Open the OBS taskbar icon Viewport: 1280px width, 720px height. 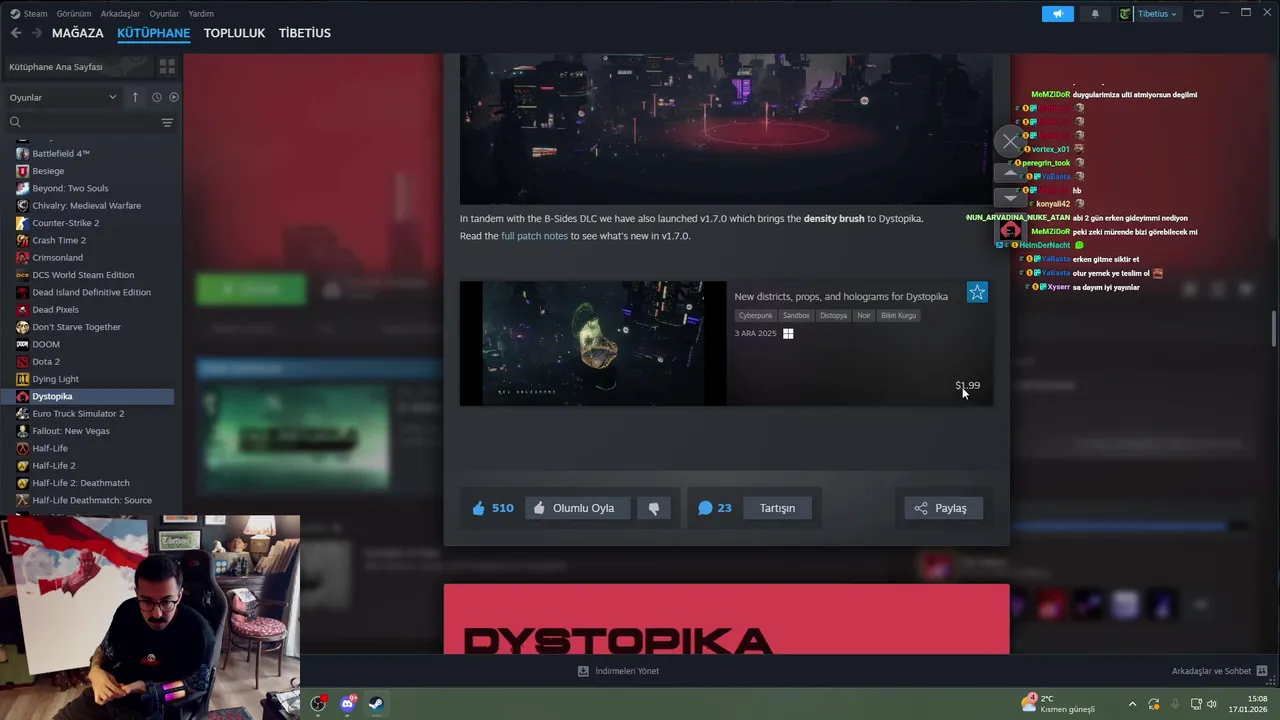[318, 704]
